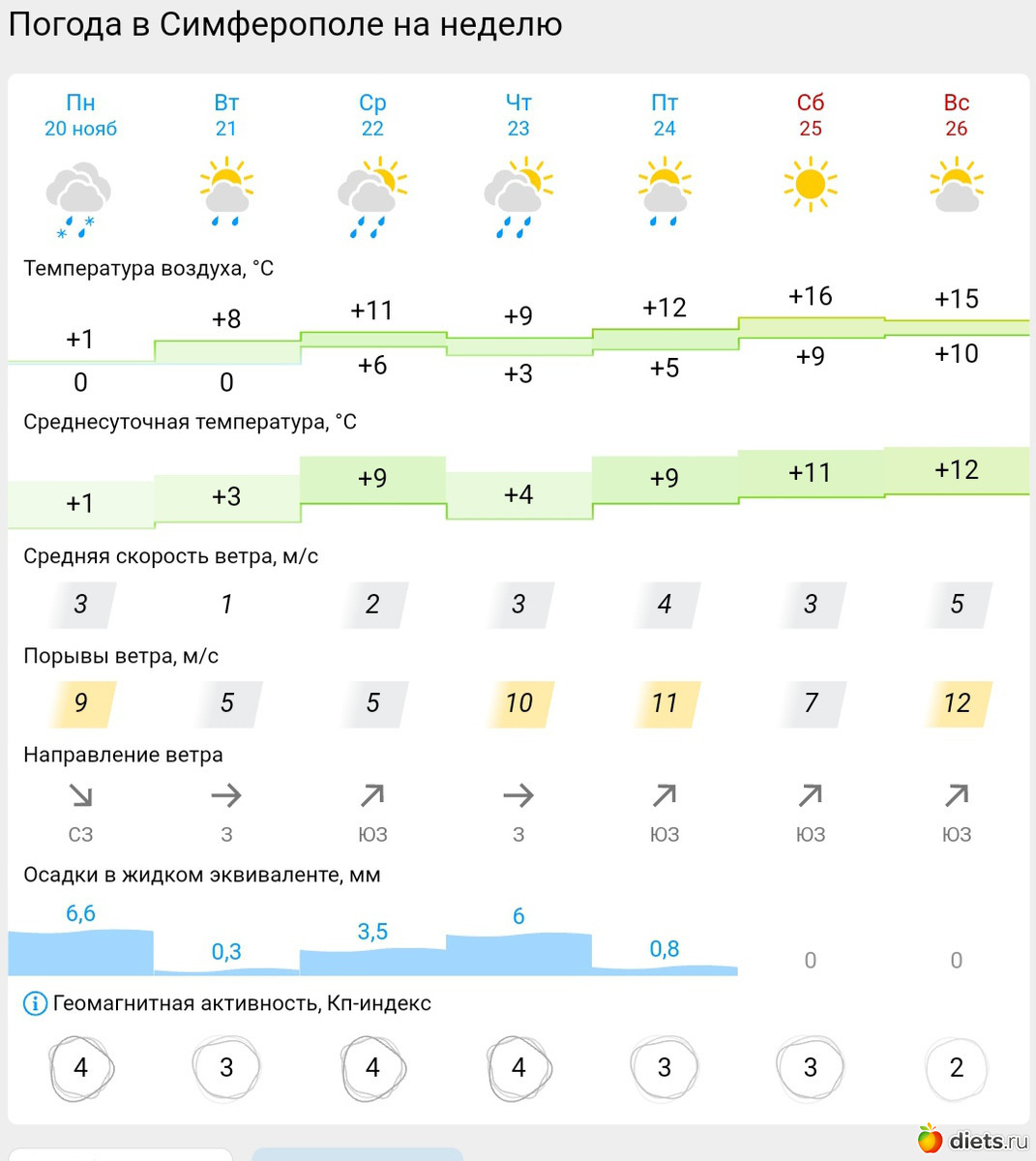The width and height of the screenshot is (1036, 1161).
Task: Click Monday's northwest wind direction arrow
Action: click(x=80, y=796)
